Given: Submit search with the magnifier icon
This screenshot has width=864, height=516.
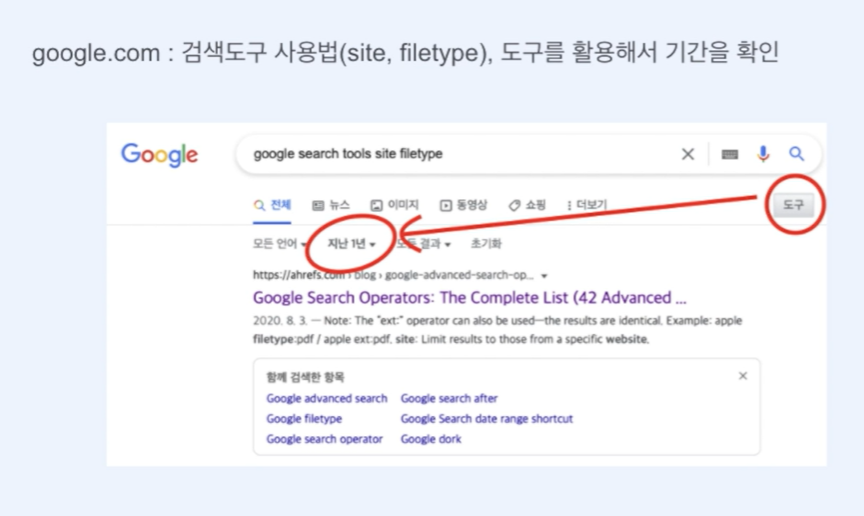Looking at the screenshot, I should pyautogui.click(x=796, y=154).
